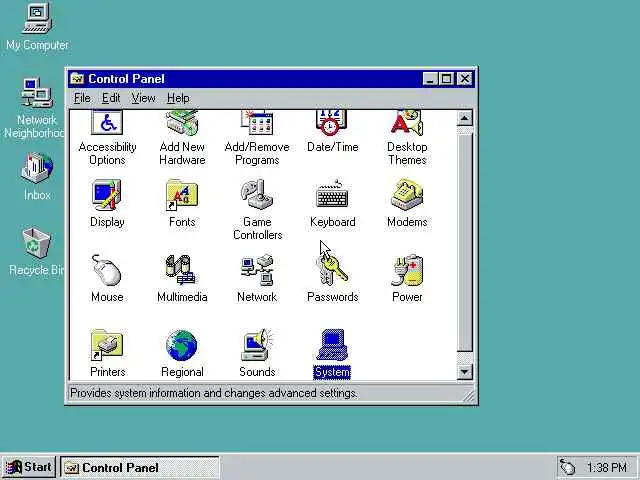Screen dimensions: 640x480
Task: Open the Network settings icon
Action: 257,270
